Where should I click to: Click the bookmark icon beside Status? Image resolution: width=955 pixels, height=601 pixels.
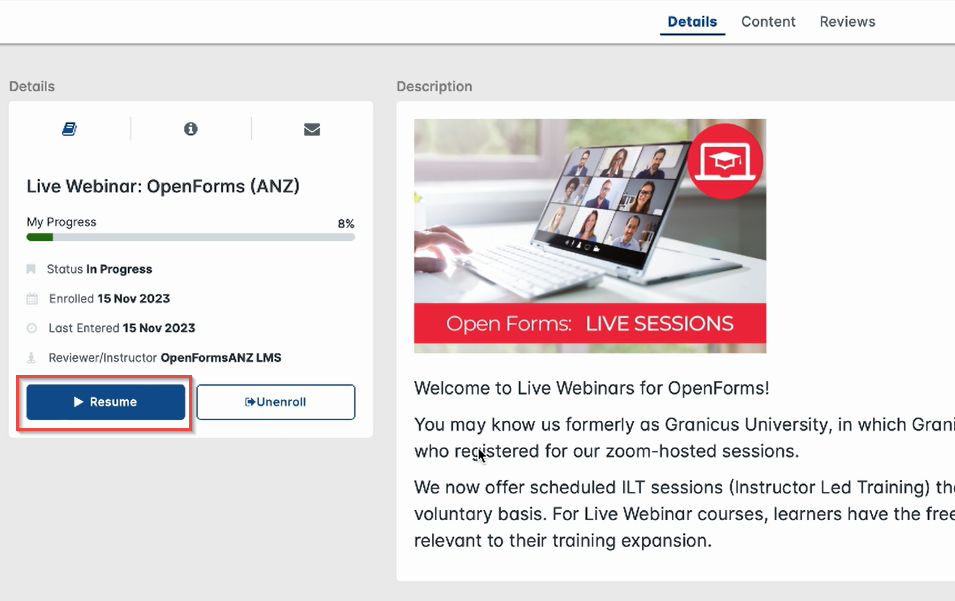32,268
